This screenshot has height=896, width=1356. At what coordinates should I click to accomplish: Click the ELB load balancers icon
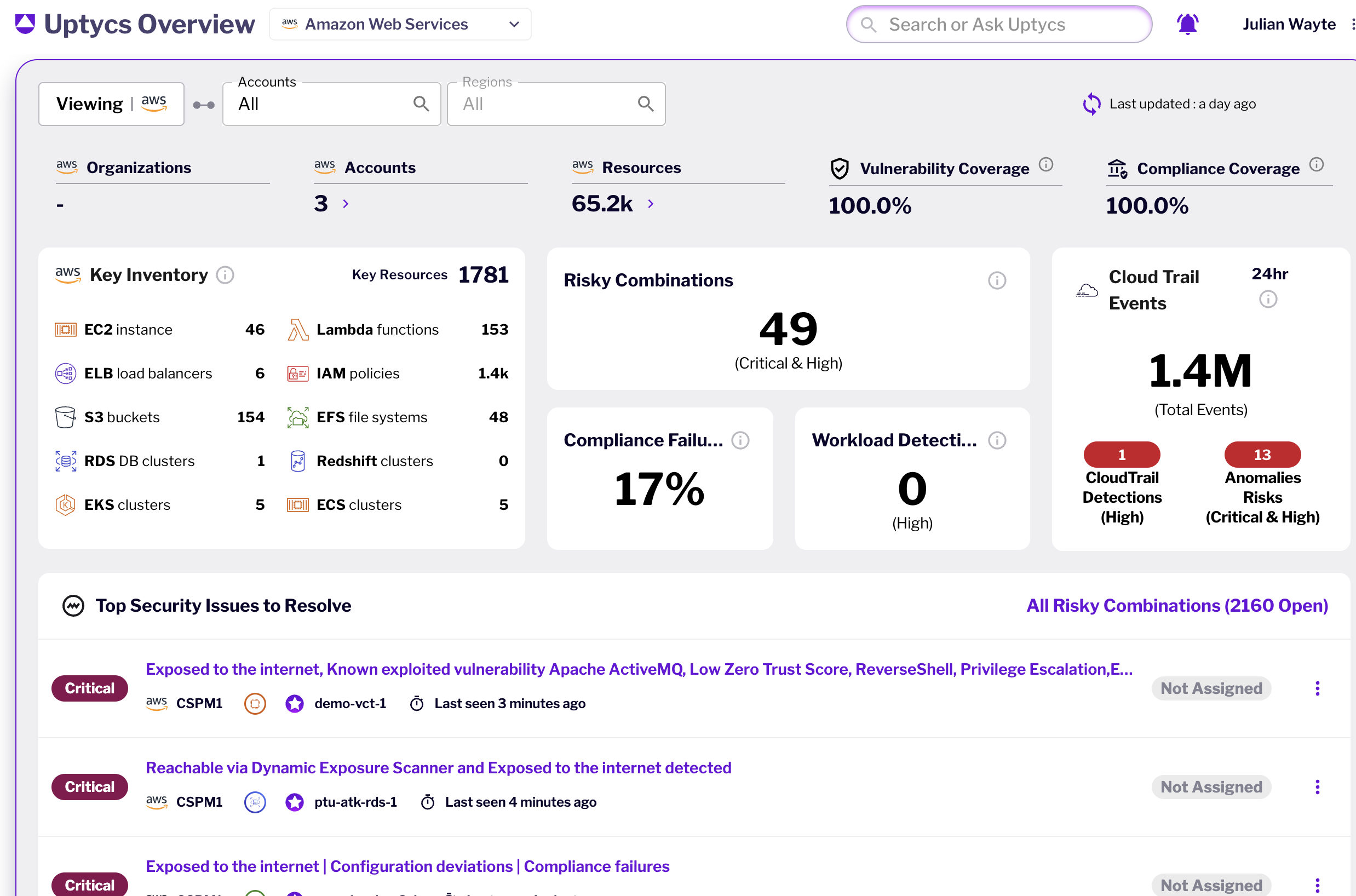[66, 373]
